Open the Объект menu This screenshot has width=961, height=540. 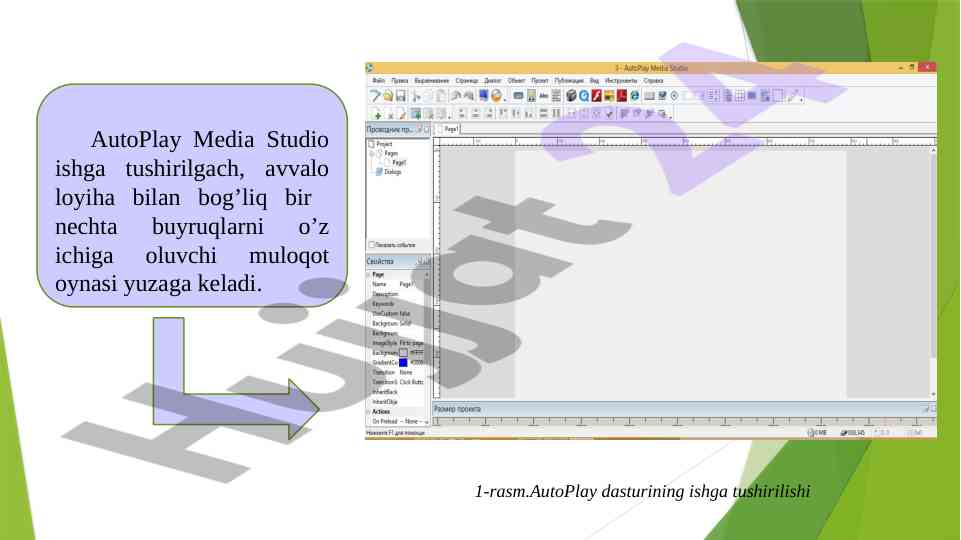click(516, 81)
